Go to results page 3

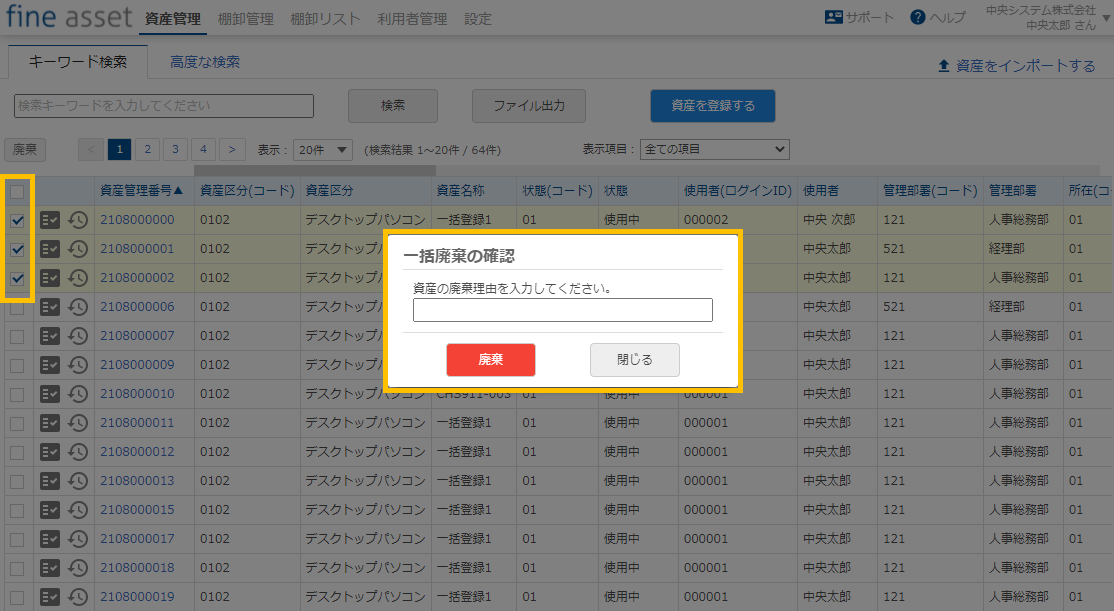click(x=175, y=149)
